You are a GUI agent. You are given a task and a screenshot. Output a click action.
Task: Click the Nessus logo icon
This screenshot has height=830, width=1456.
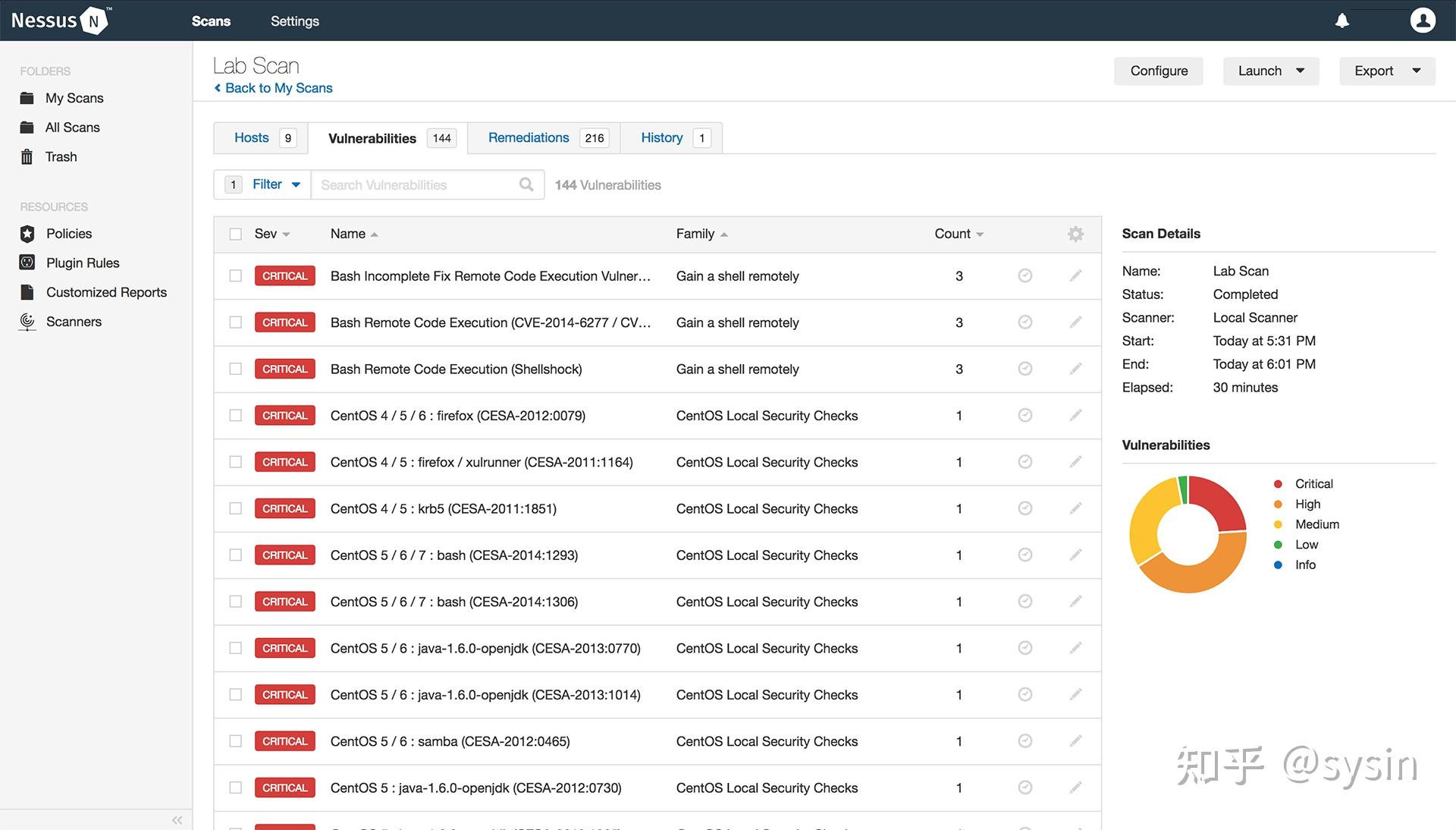94,20
